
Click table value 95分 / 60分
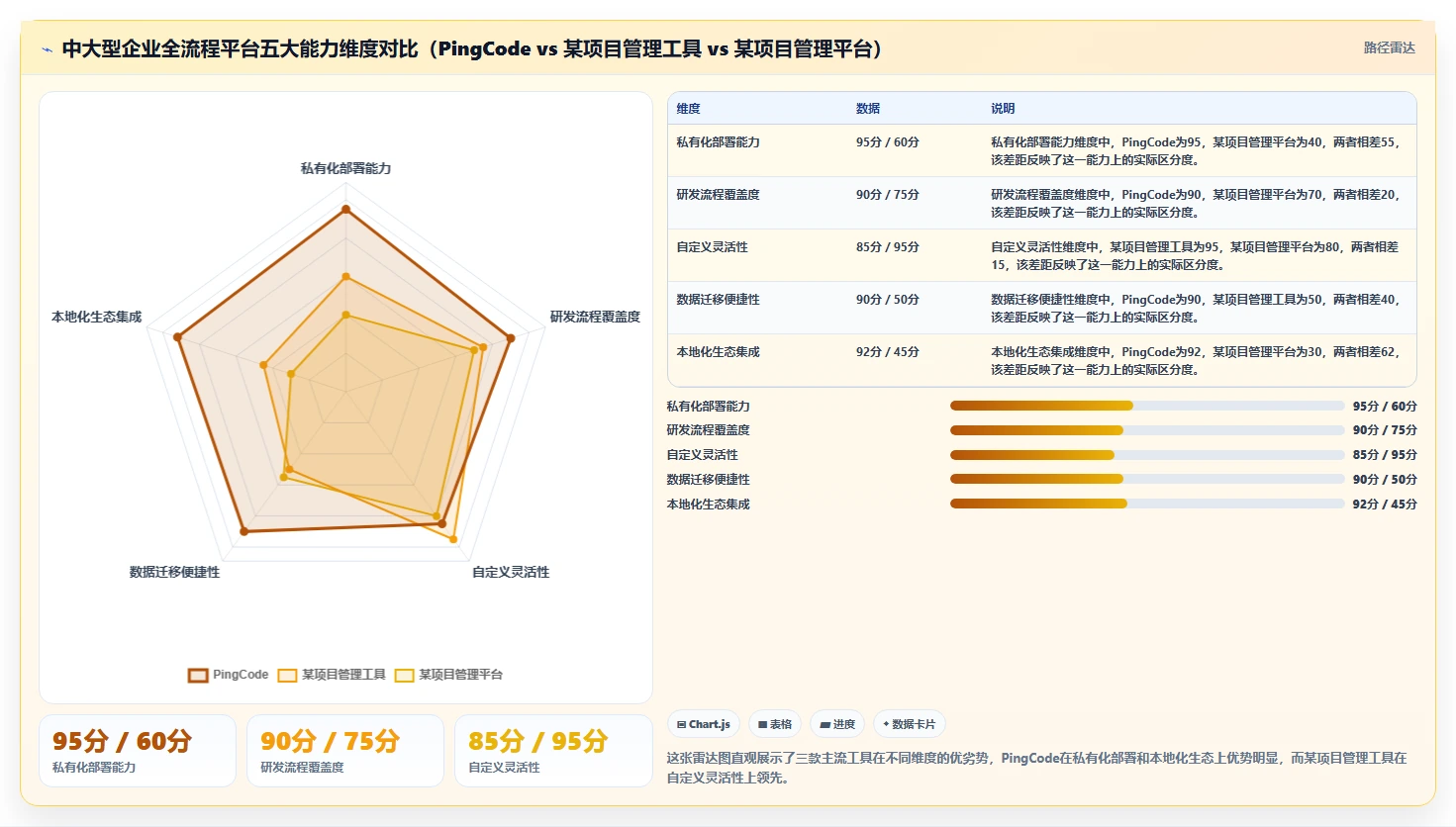(x=888, y=142)
